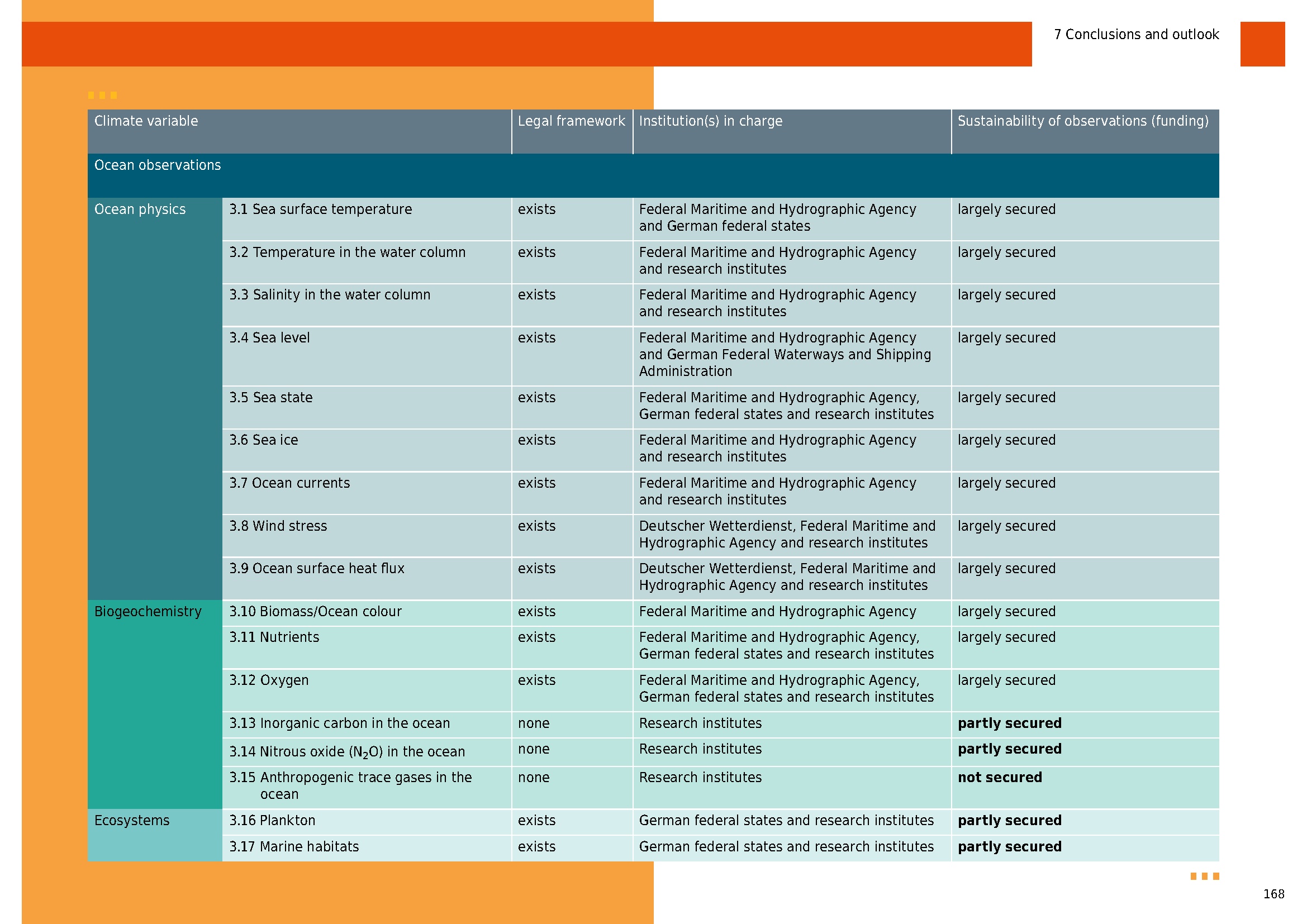The image size is (1307, 924).
Task: Click 'largely secured' in the Wind stress row
Action: coord(1006,526)
